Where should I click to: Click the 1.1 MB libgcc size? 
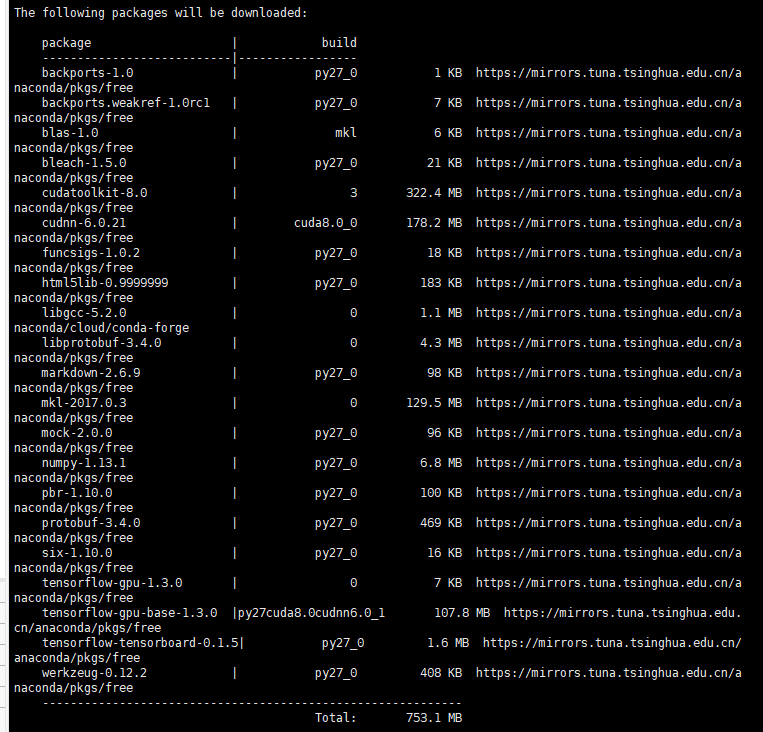pyautogui.click(x=441, y=313)
